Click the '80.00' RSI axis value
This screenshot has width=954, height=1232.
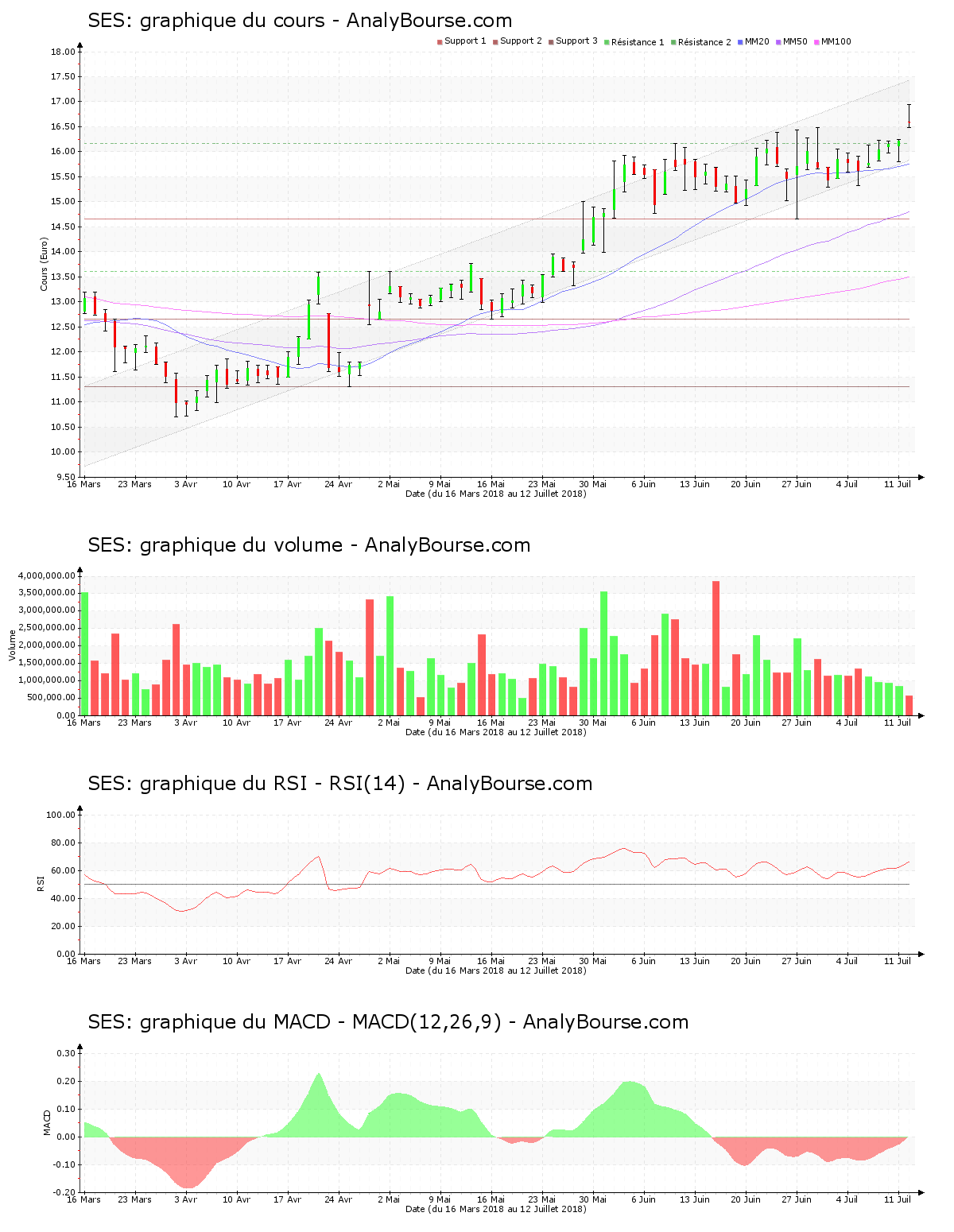point(63,843)
